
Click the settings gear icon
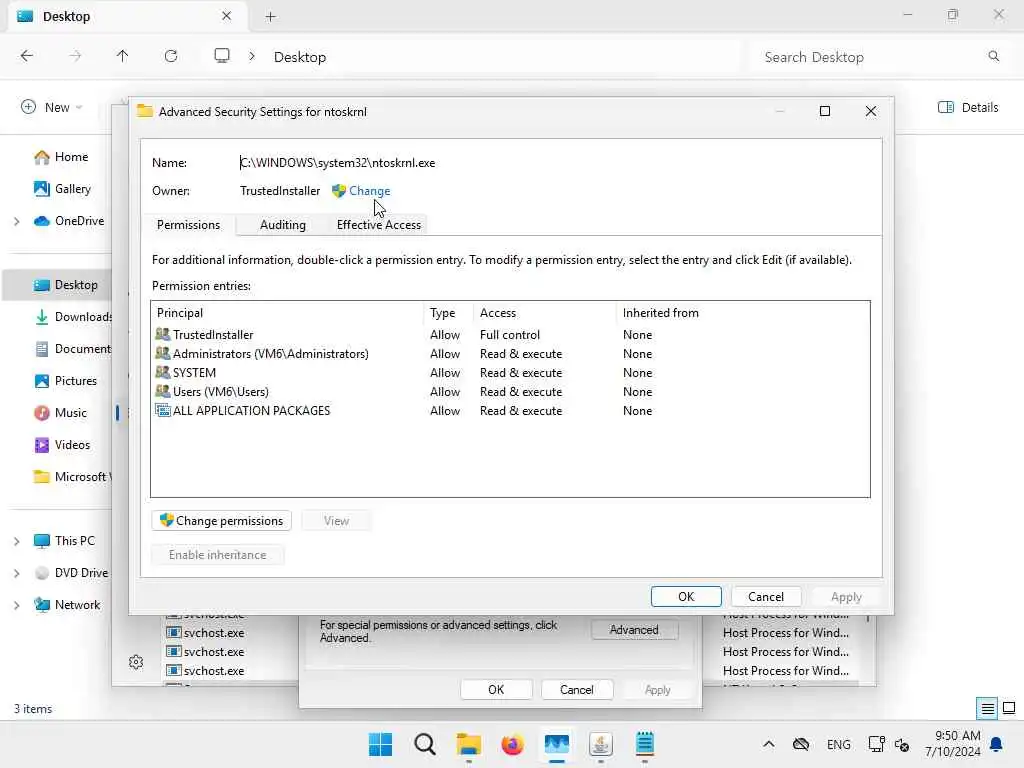click(136, 662)
